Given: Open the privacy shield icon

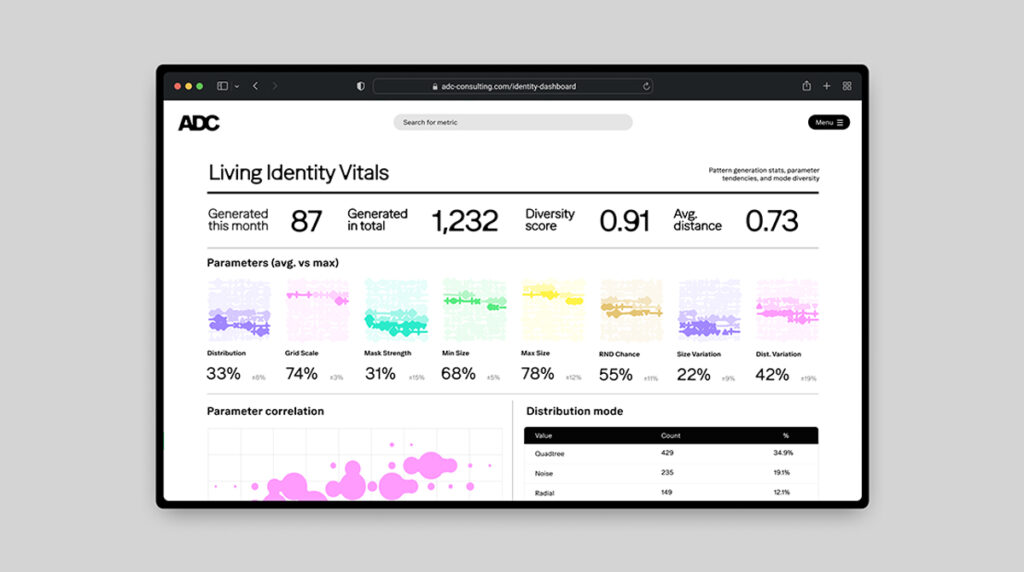Looking at the screenshot, I should pos(360,86).
